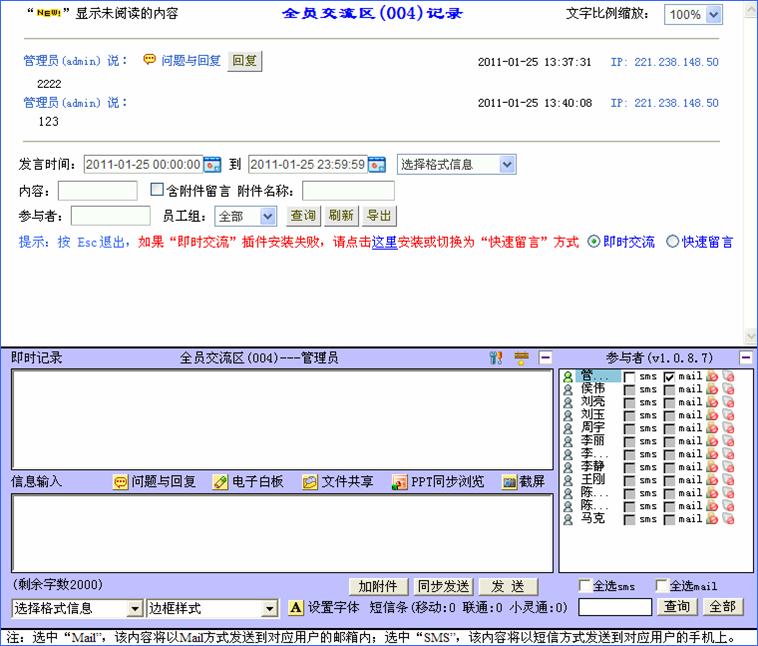This screenshot has height=646, width=758.
Task: Check the 全选sms checkbox
Action: tap(585, 586)
